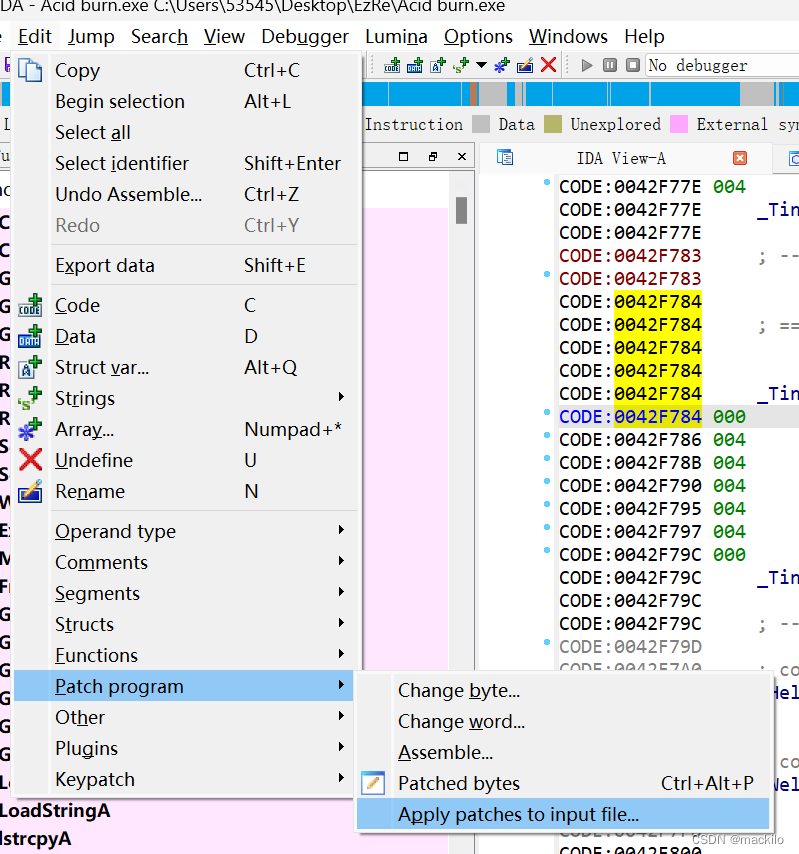Expand the Strings submenu
799x854 pixels.
pos(341,396)
